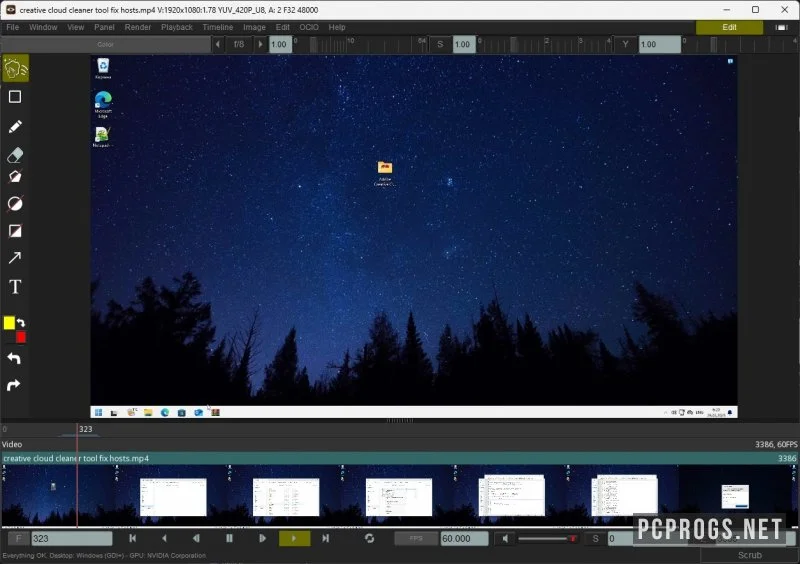Click the yellow pen color swatch

(x=9, y=323)
